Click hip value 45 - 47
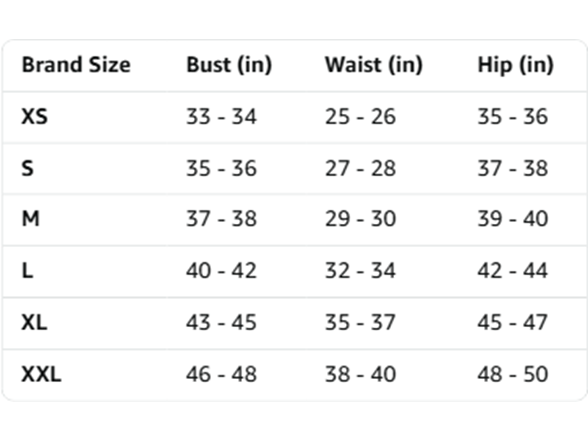Viewport: 588px width, 441px height. tap(513, 322)
